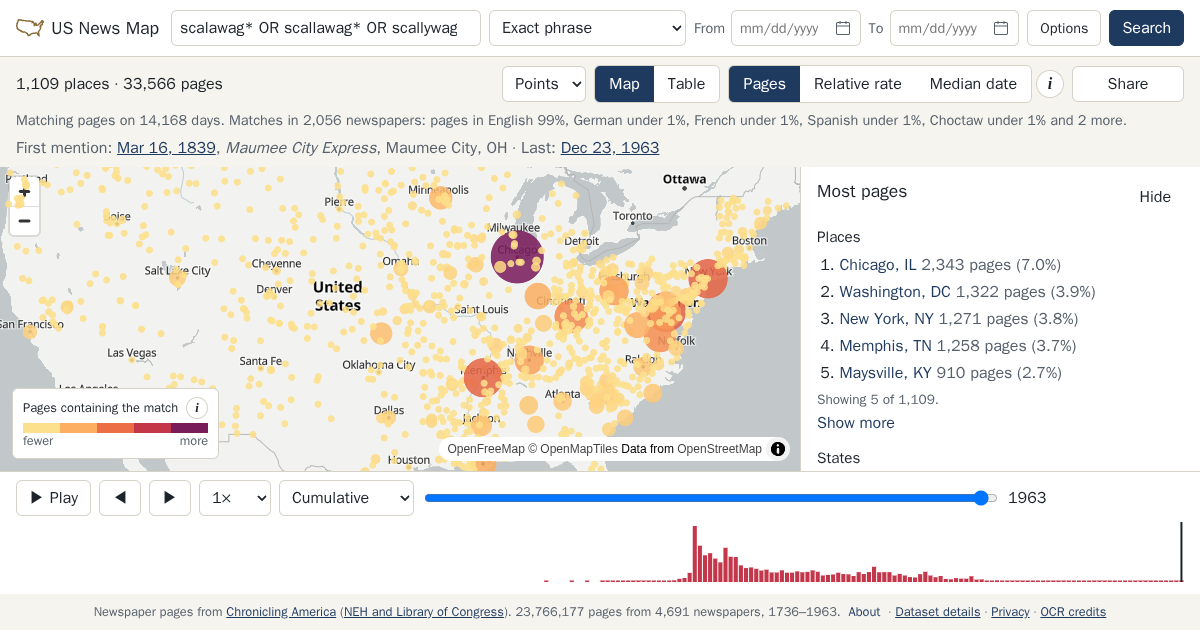This screenshot has width=1200, height=630.
Task: Click the States heading in sidebar
Action: (838, 458)
